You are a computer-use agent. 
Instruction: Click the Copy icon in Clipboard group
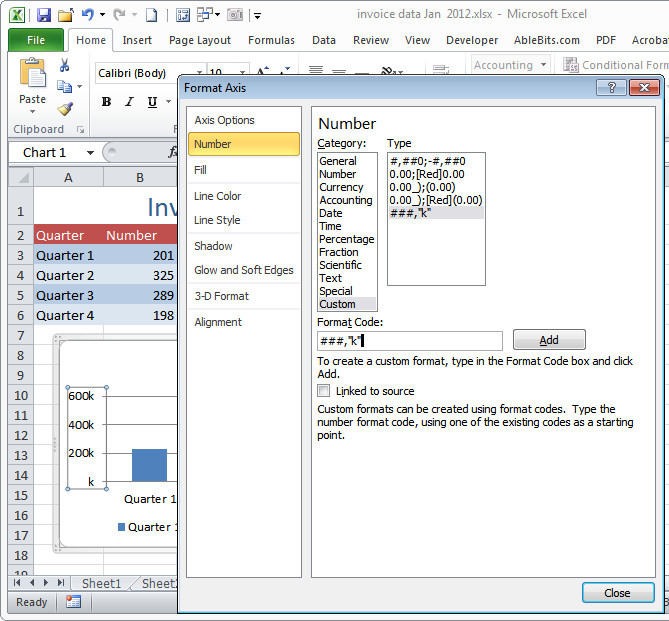click(64, 87)
